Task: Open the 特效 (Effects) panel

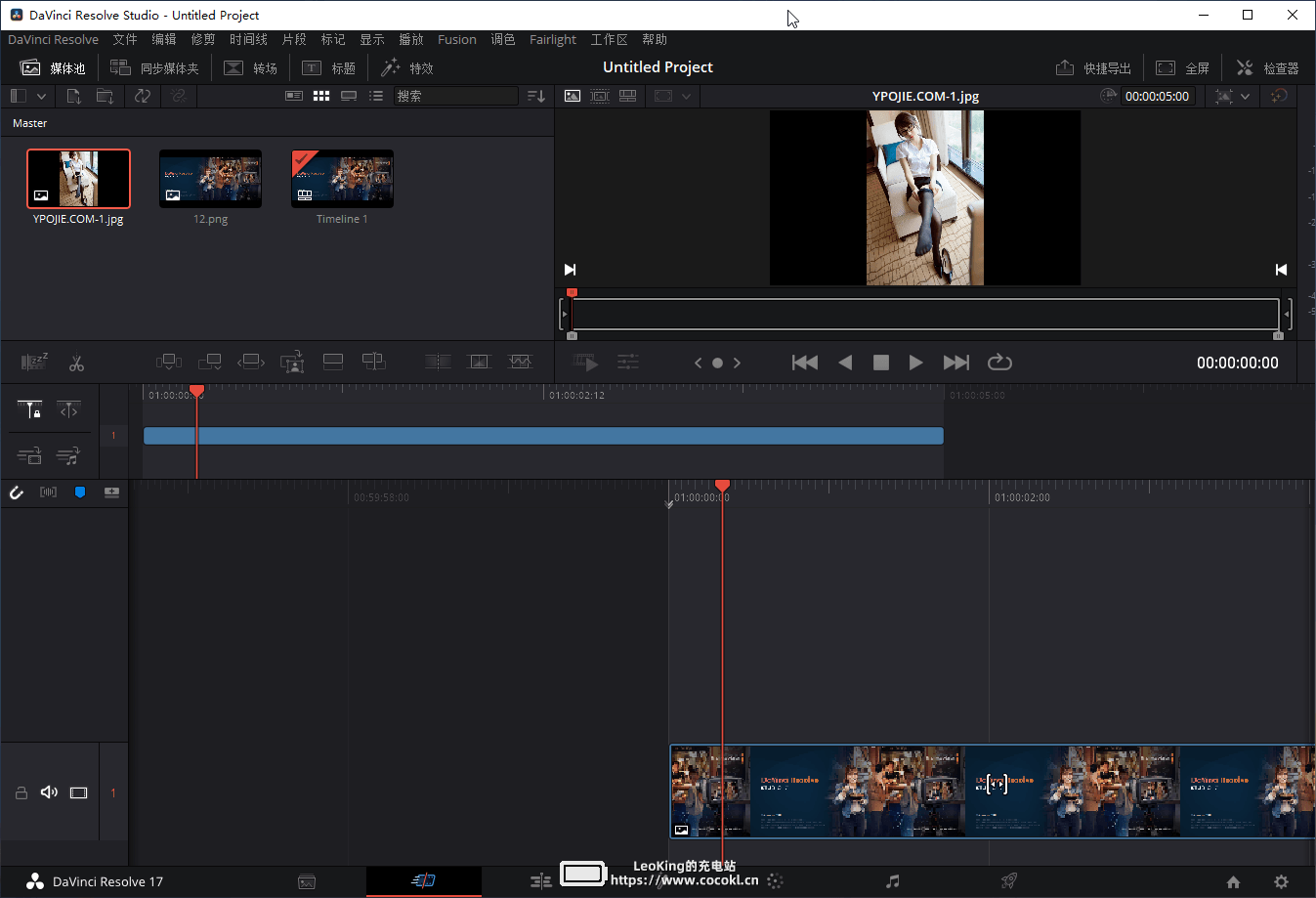Action: tap(406, 67)
